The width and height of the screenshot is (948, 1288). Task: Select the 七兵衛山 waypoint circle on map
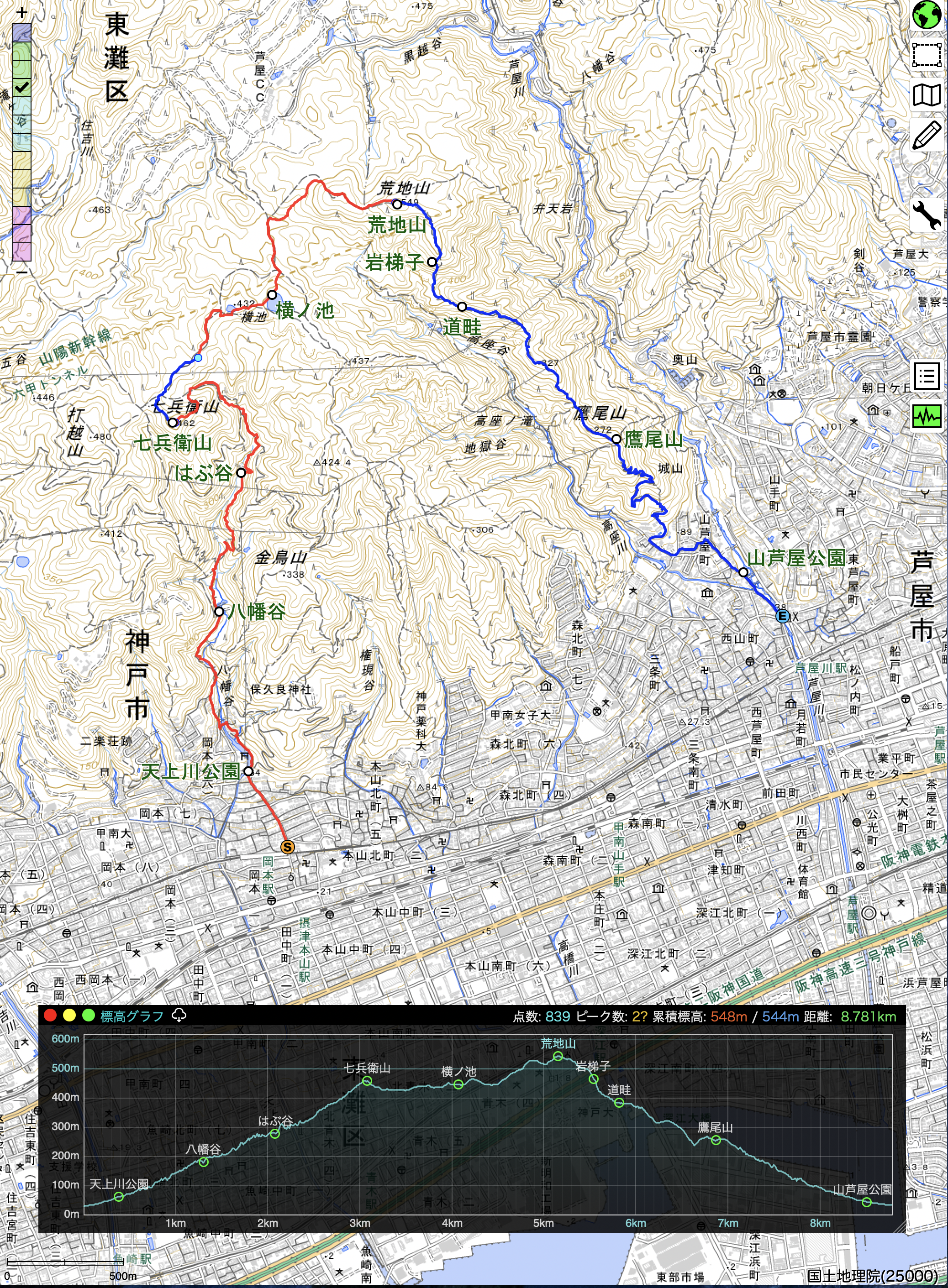coord(172,423)
